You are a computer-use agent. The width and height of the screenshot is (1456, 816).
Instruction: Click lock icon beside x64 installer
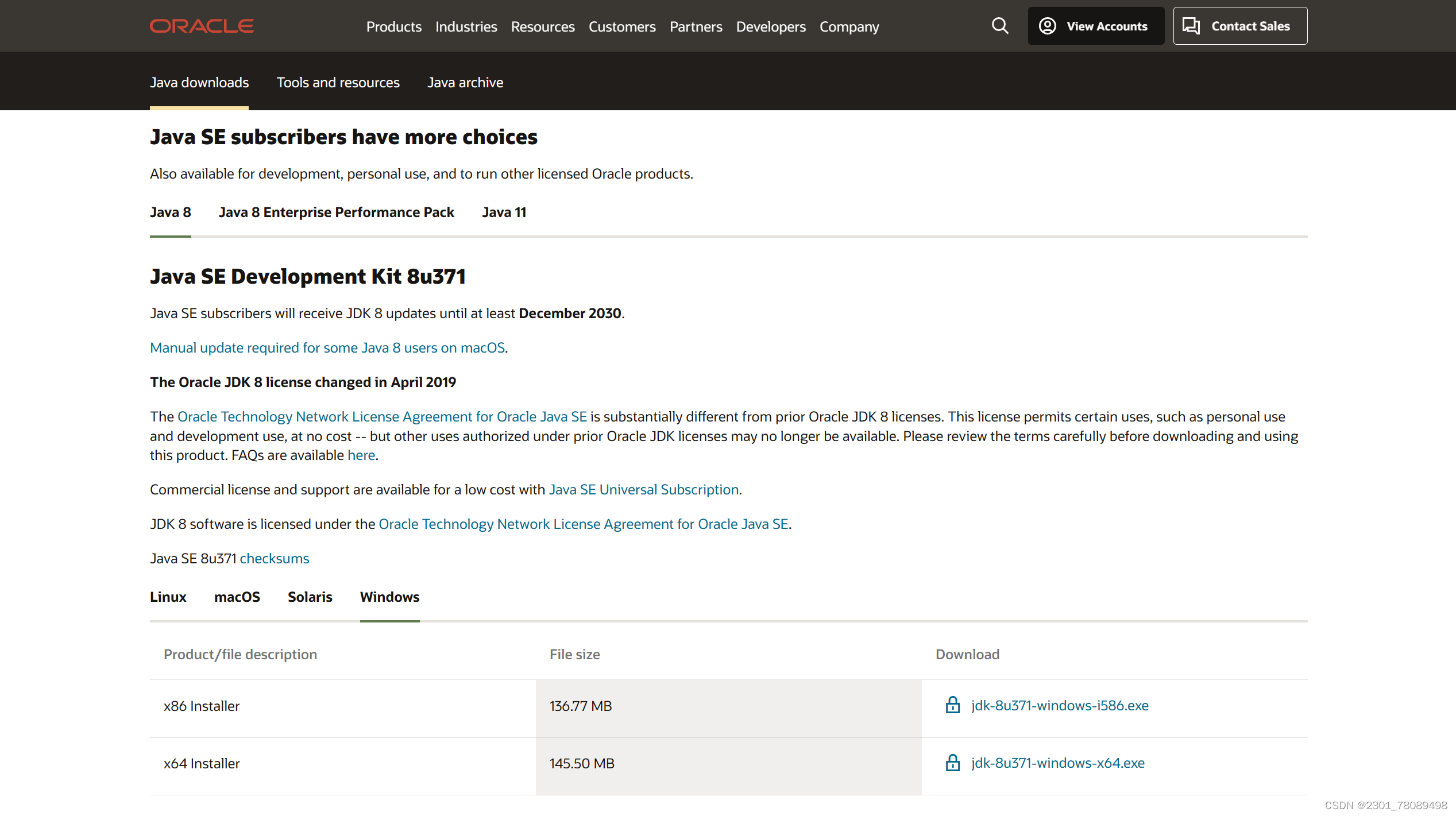(x=952, y=763)
